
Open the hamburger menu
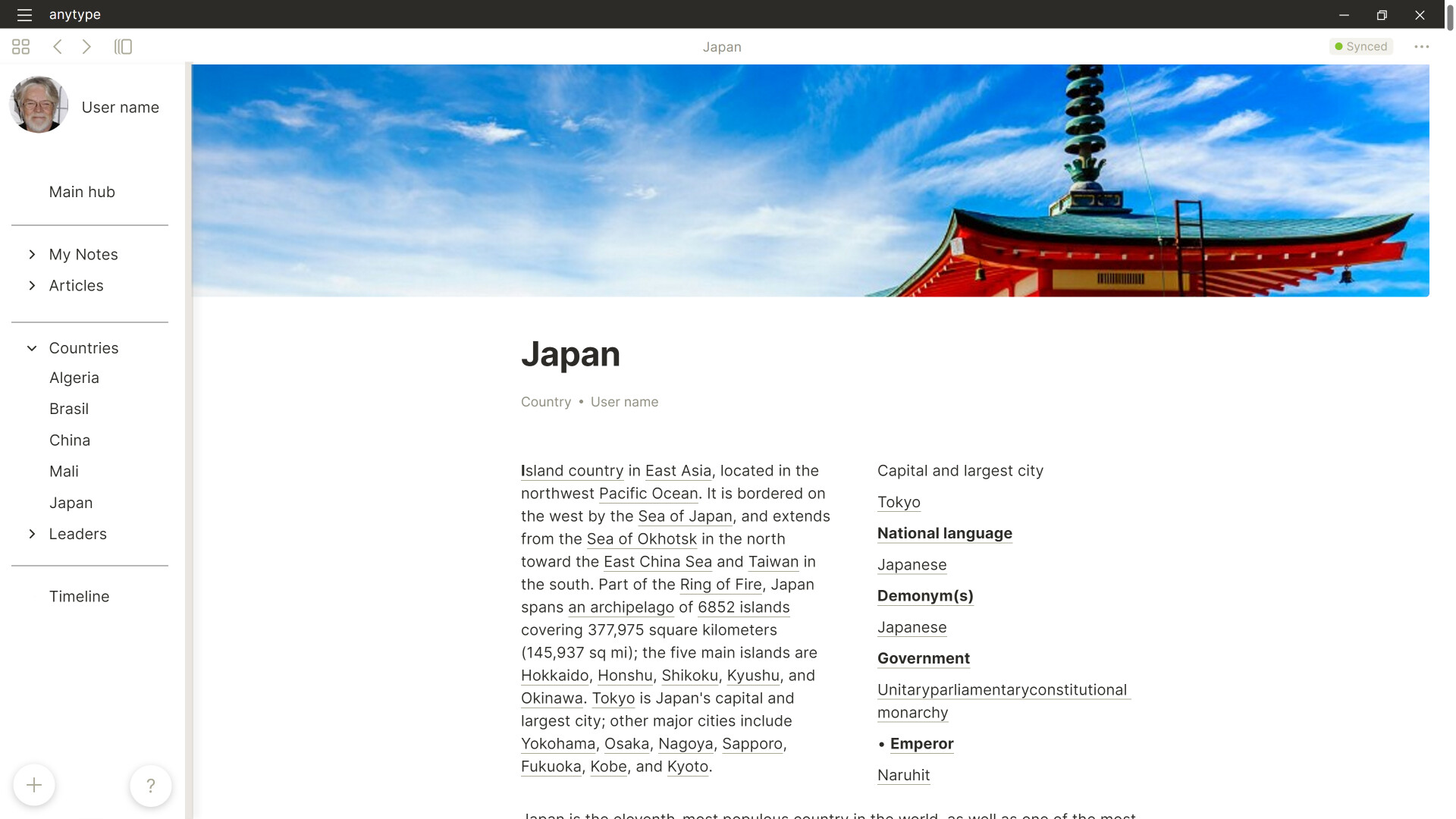(x=24, y=14)
